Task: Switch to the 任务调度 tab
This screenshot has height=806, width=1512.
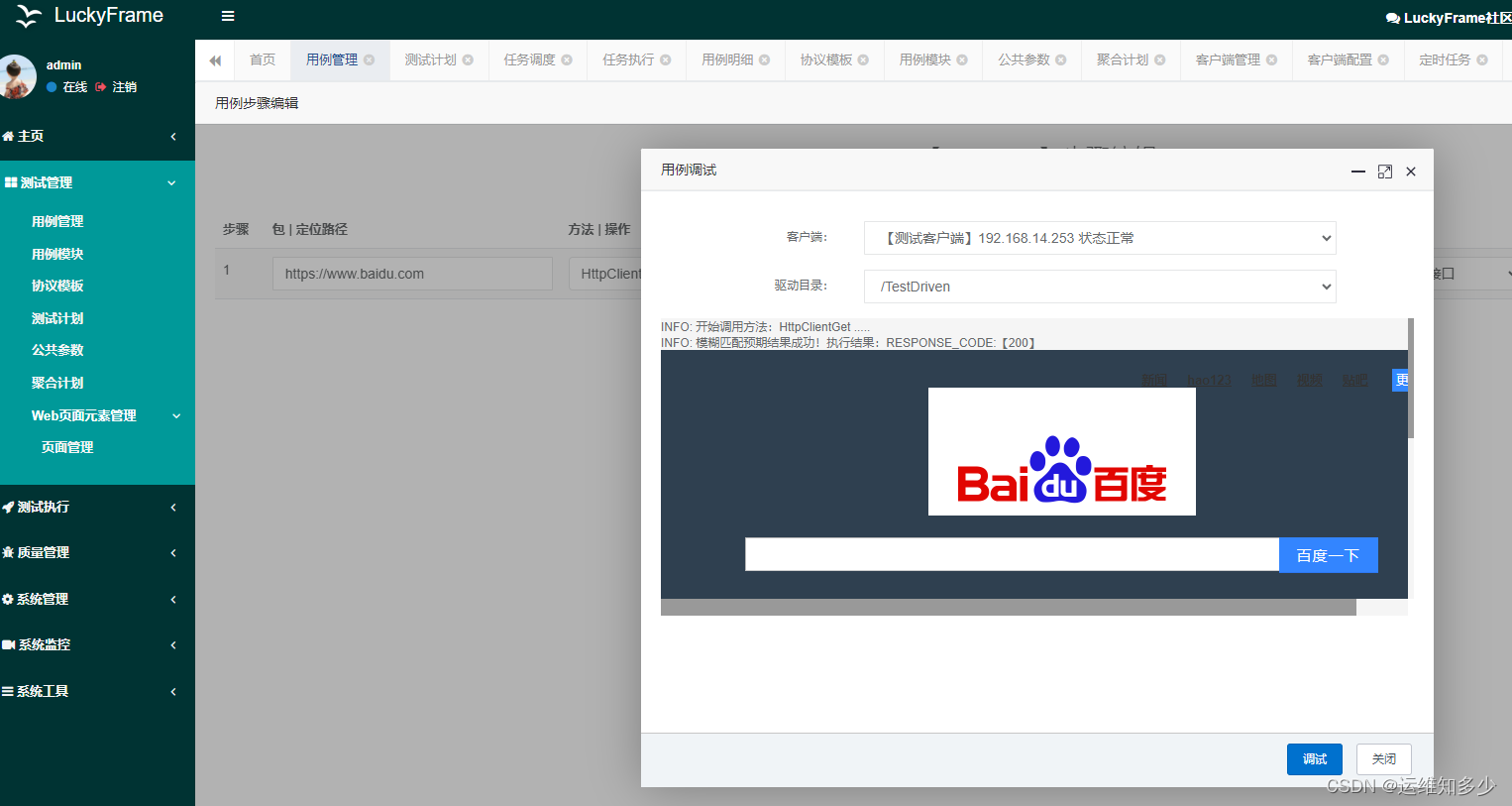Action: (529, 59)
